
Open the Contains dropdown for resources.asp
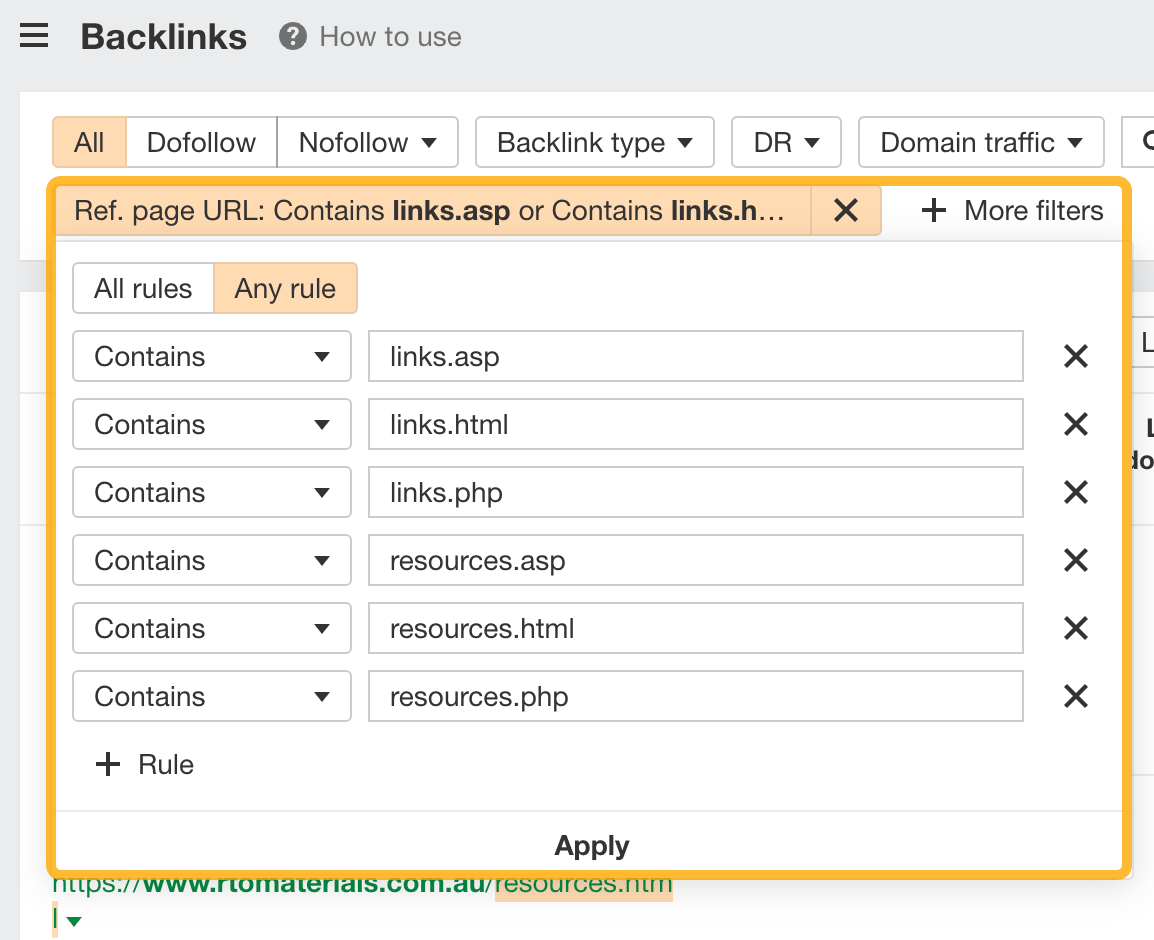211,560
